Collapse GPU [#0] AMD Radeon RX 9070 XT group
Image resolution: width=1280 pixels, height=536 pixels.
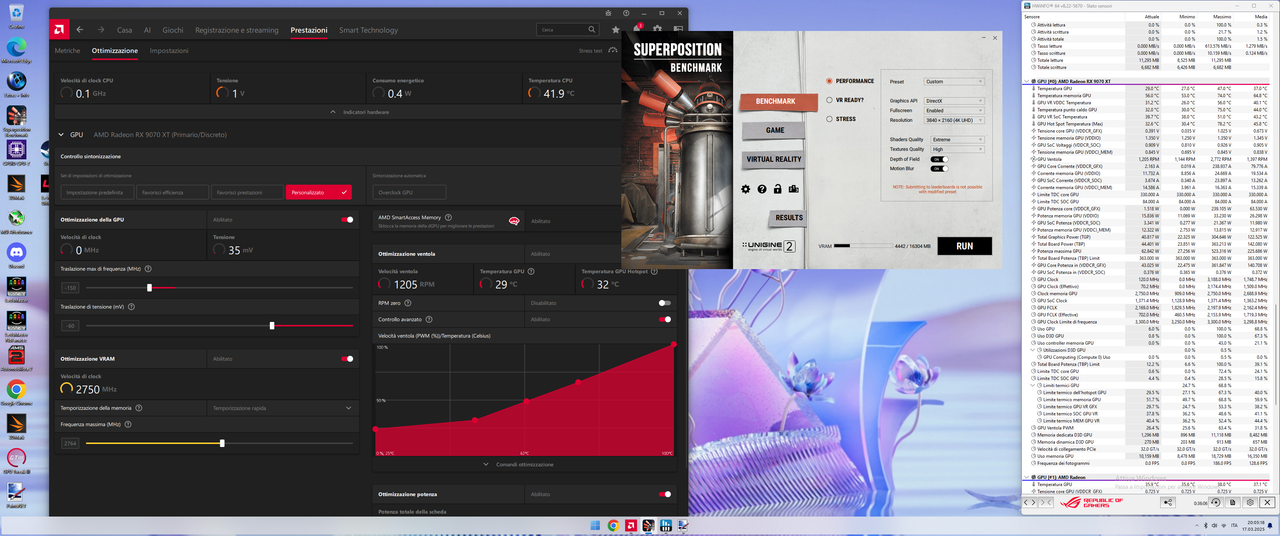pyautogui.click(x=1028, y=80)
